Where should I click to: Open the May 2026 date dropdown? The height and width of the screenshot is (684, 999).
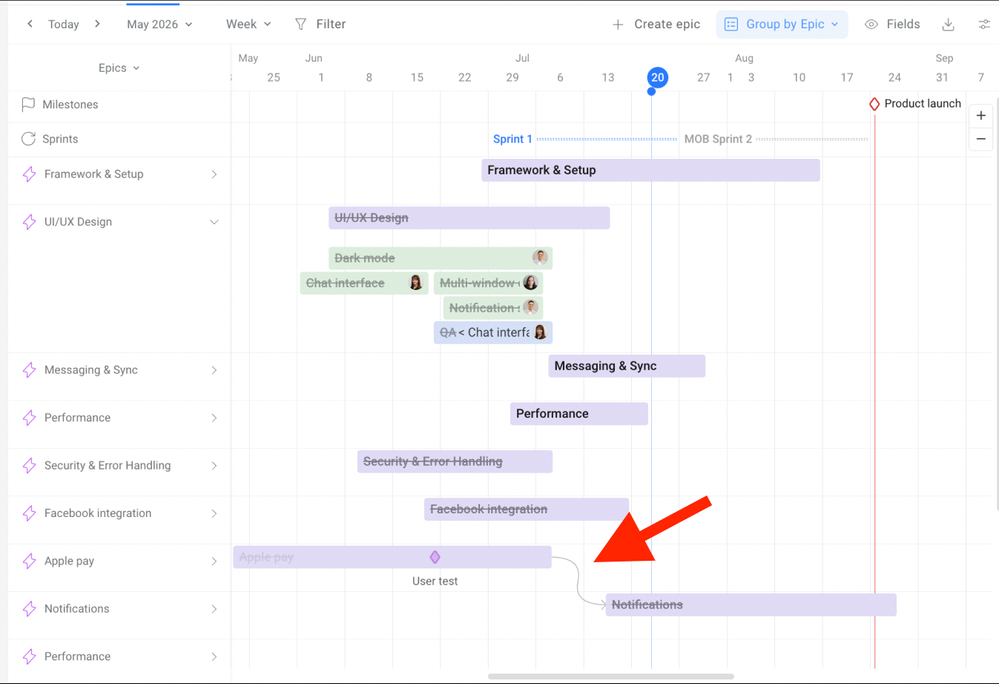point(159,24)
